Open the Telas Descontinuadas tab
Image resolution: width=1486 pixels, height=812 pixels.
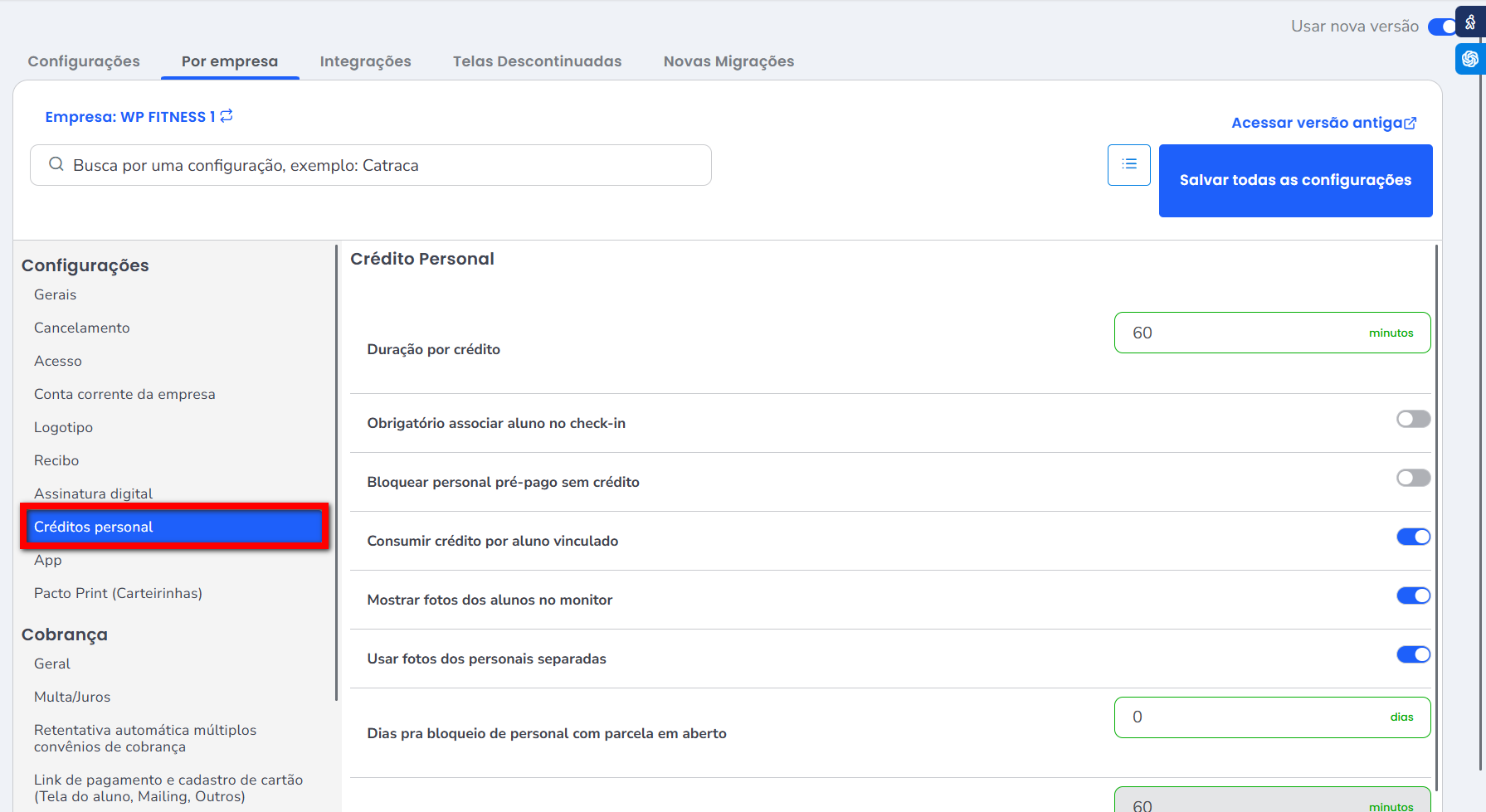[537, 61]
